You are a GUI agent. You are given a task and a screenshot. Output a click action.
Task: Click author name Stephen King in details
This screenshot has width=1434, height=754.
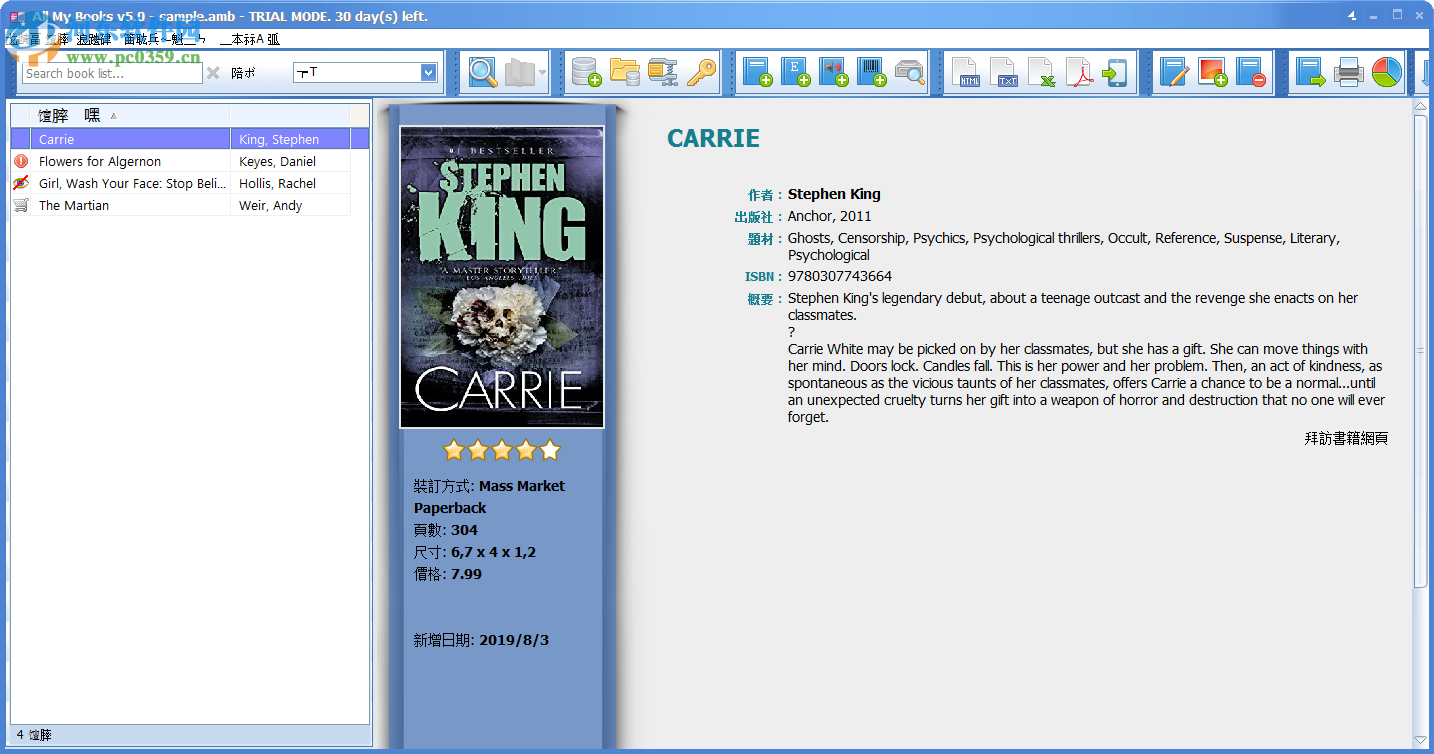834,194
